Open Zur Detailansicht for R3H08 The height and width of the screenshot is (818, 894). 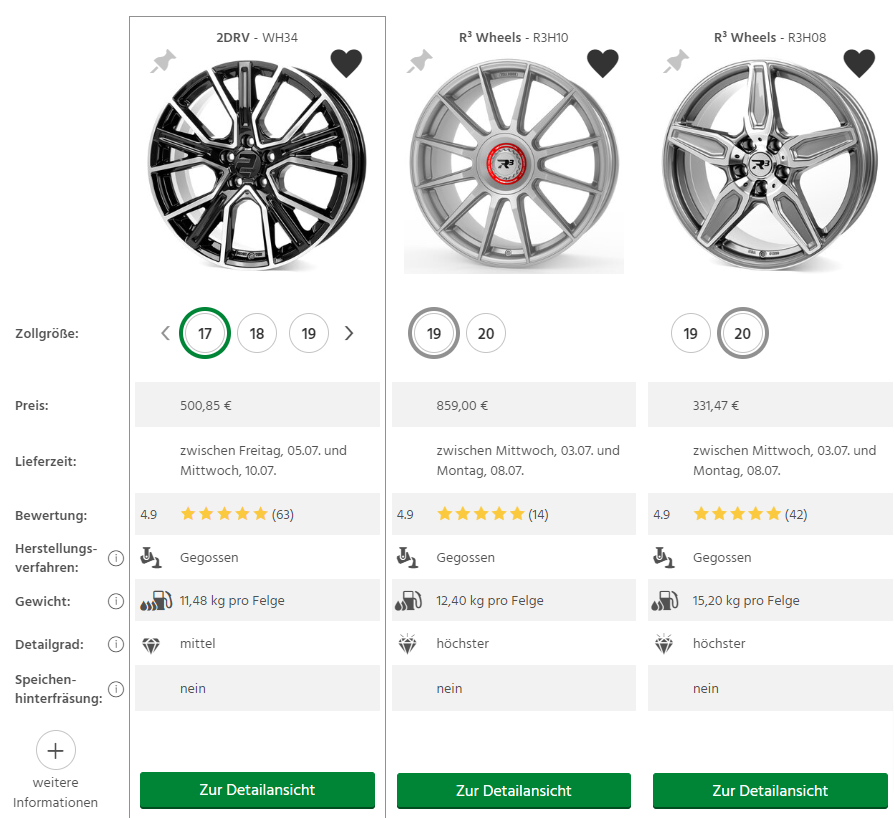(770, 790)
